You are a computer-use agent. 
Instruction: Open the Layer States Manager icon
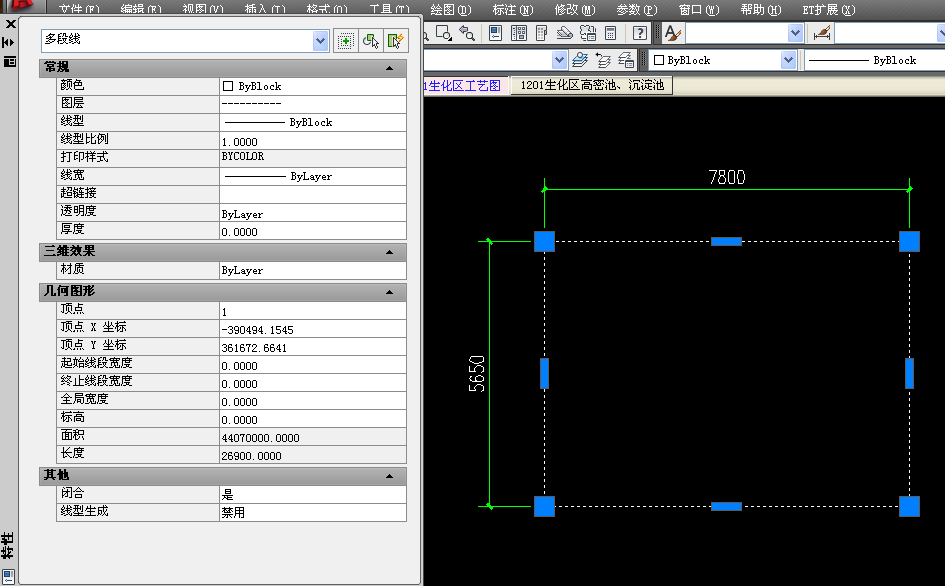626,60
